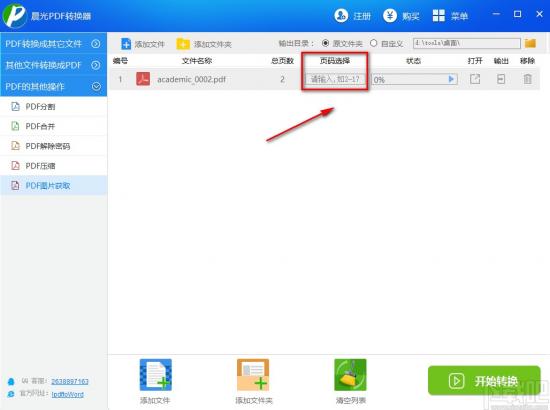Viewport: 550px width, 410px height.
Task: Click the output folder icon in file row
Action: (501, 79)
